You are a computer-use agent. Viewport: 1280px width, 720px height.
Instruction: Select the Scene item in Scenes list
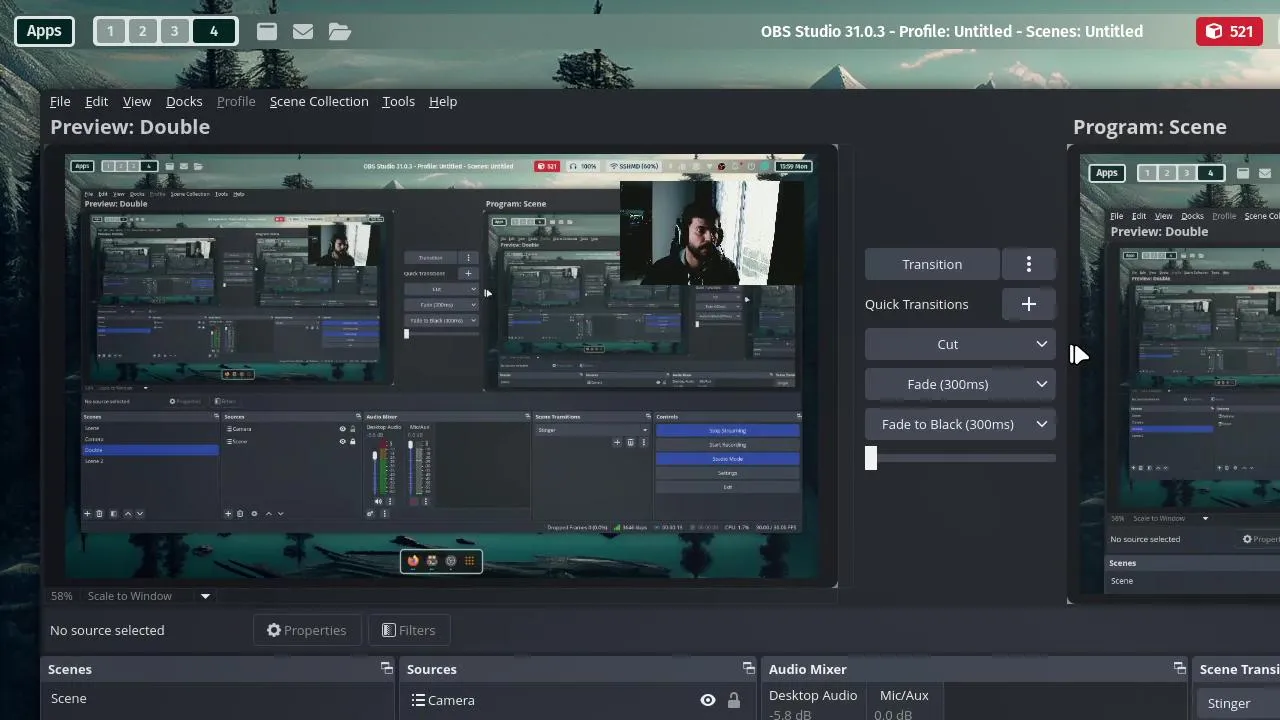point(217,698)
